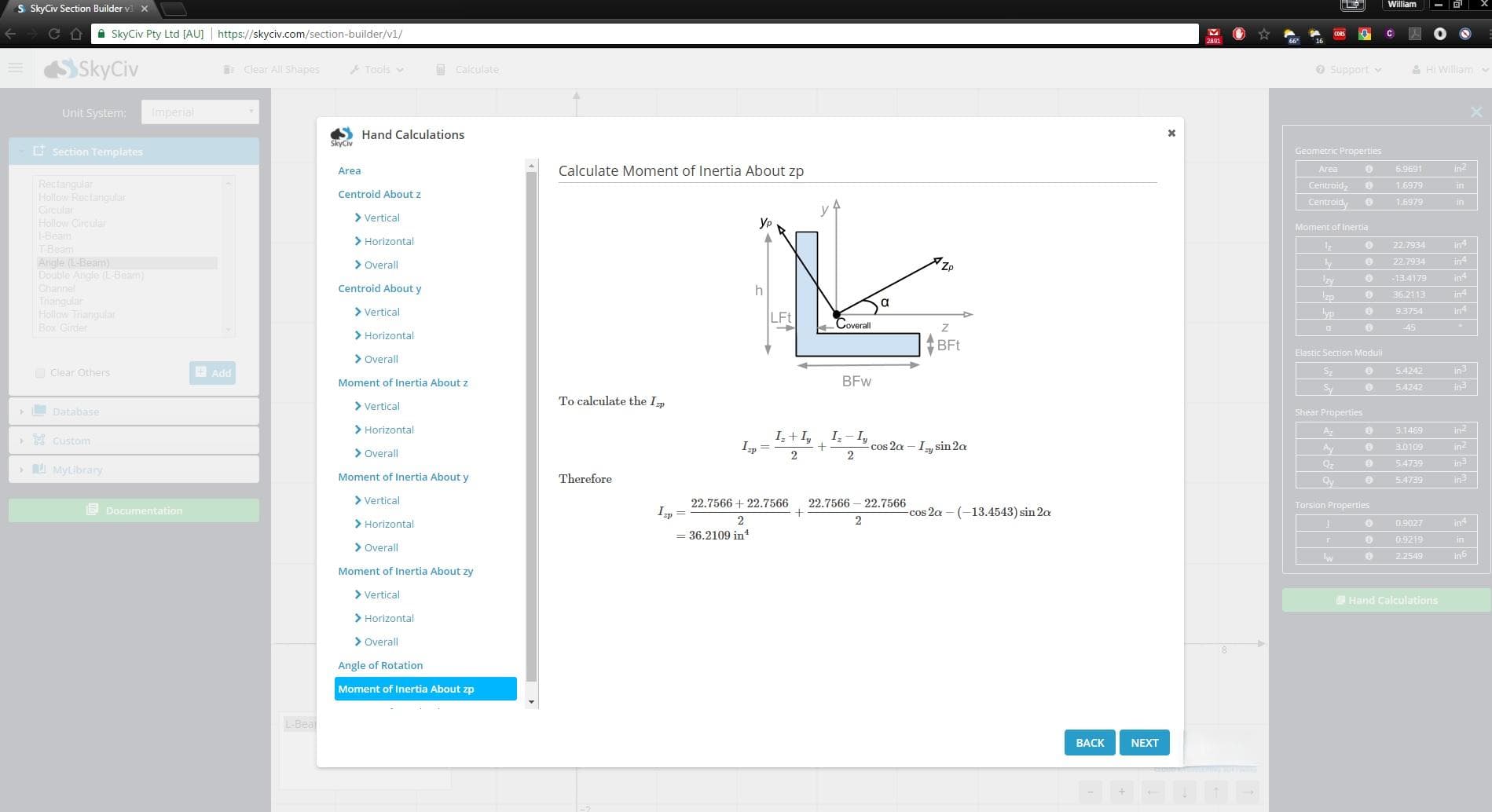Viewport: 1492px width, 812px height.
Task: Click the Add shape button
Action: click(212, 373)
